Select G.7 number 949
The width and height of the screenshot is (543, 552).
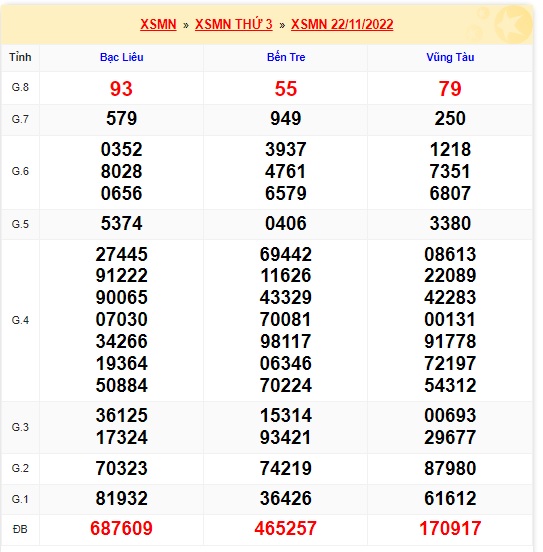click(286, 118)
